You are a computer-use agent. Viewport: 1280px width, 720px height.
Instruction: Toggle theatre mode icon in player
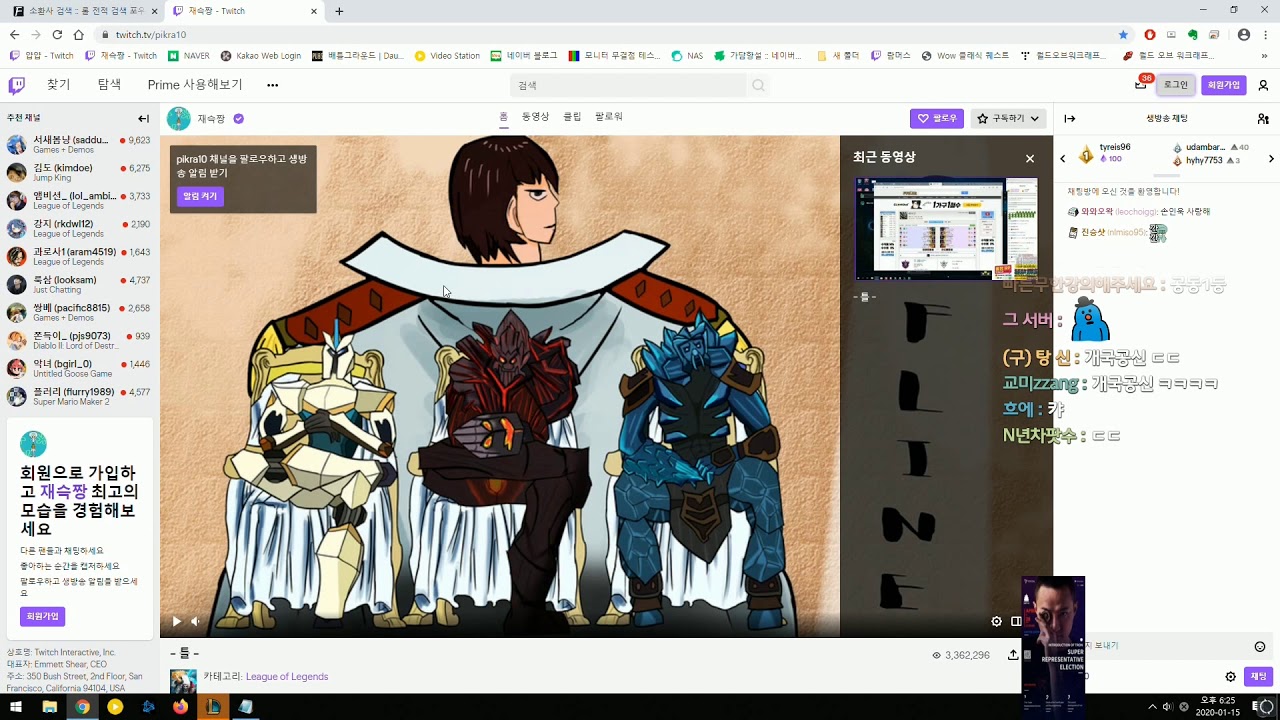pyautogui.click(x=1016, y=621)
